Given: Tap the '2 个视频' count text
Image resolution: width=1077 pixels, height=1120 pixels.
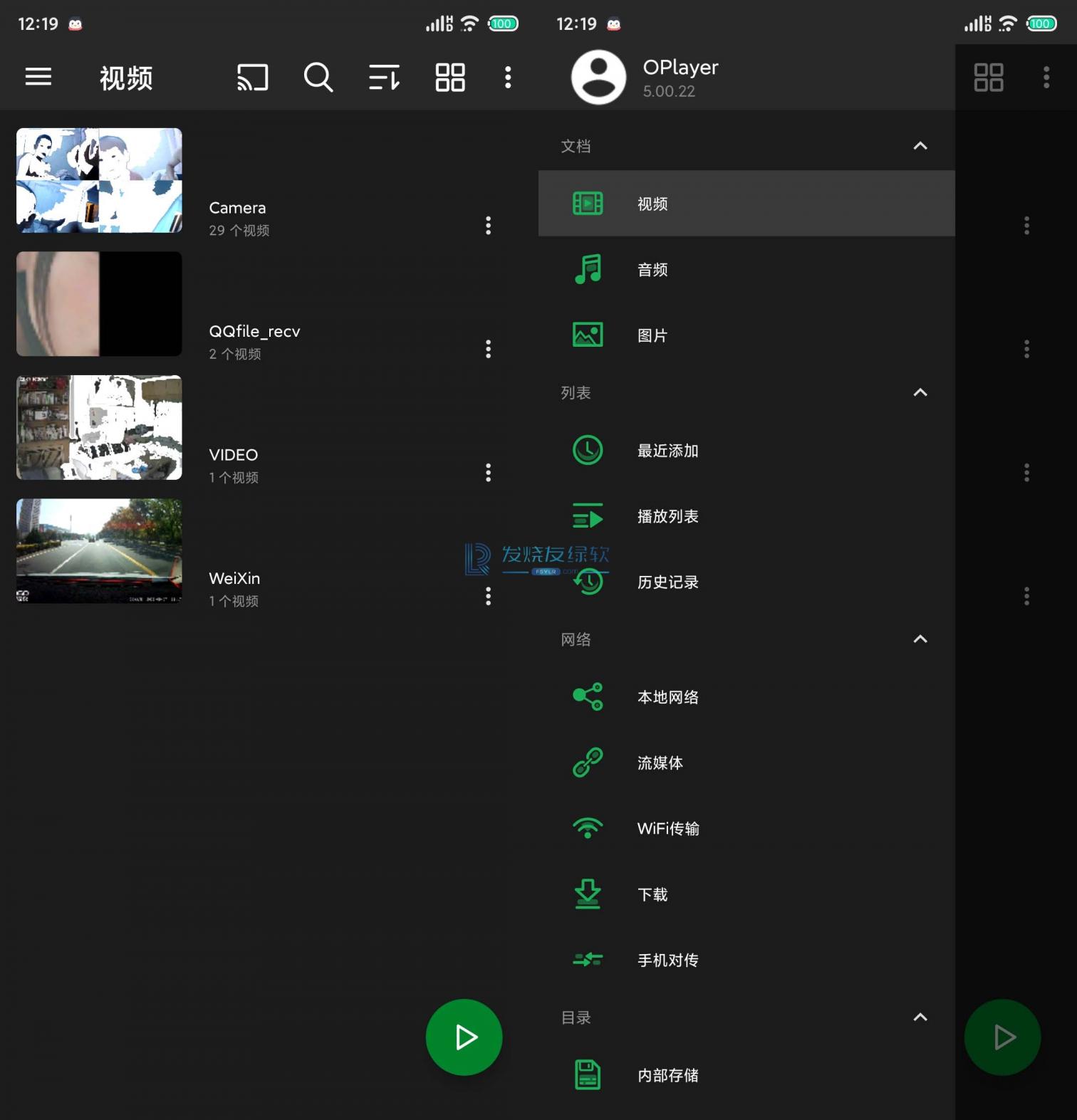Looking at the screenshot, I should point(235,354).
